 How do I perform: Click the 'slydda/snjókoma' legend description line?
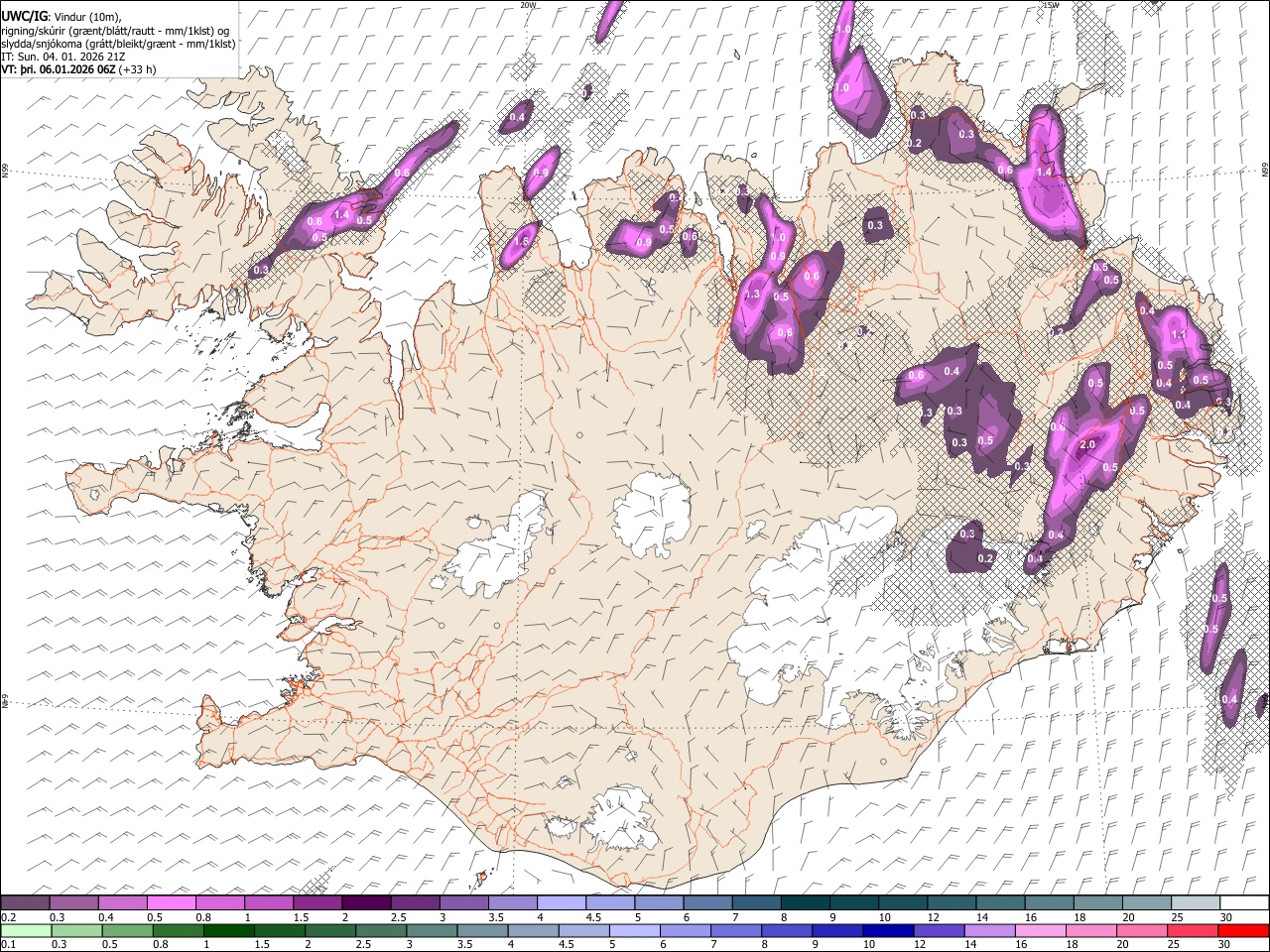pos(118,44)
